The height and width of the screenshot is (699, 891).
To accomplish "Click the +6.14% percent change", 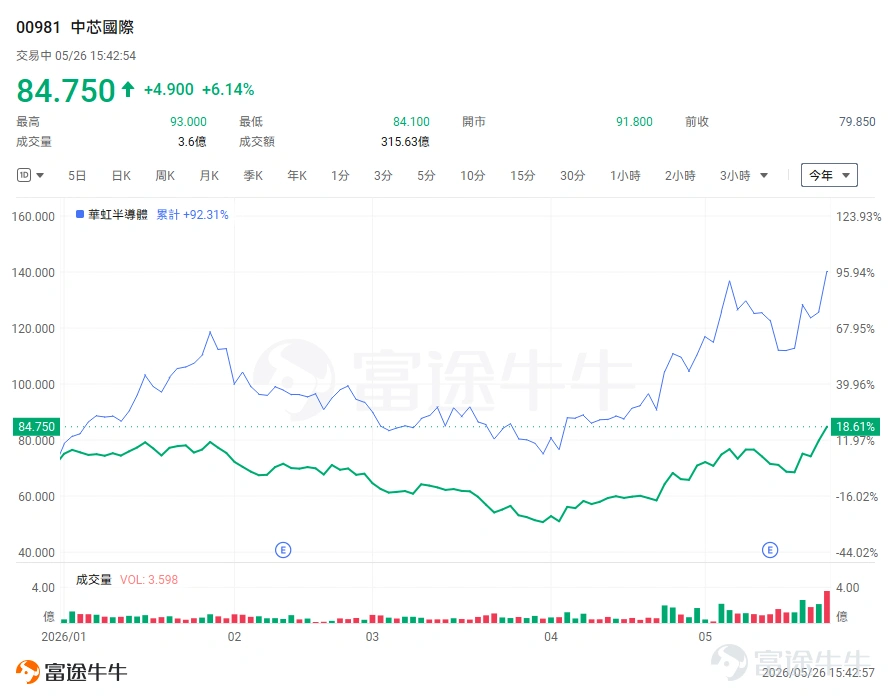I will 228,89.
